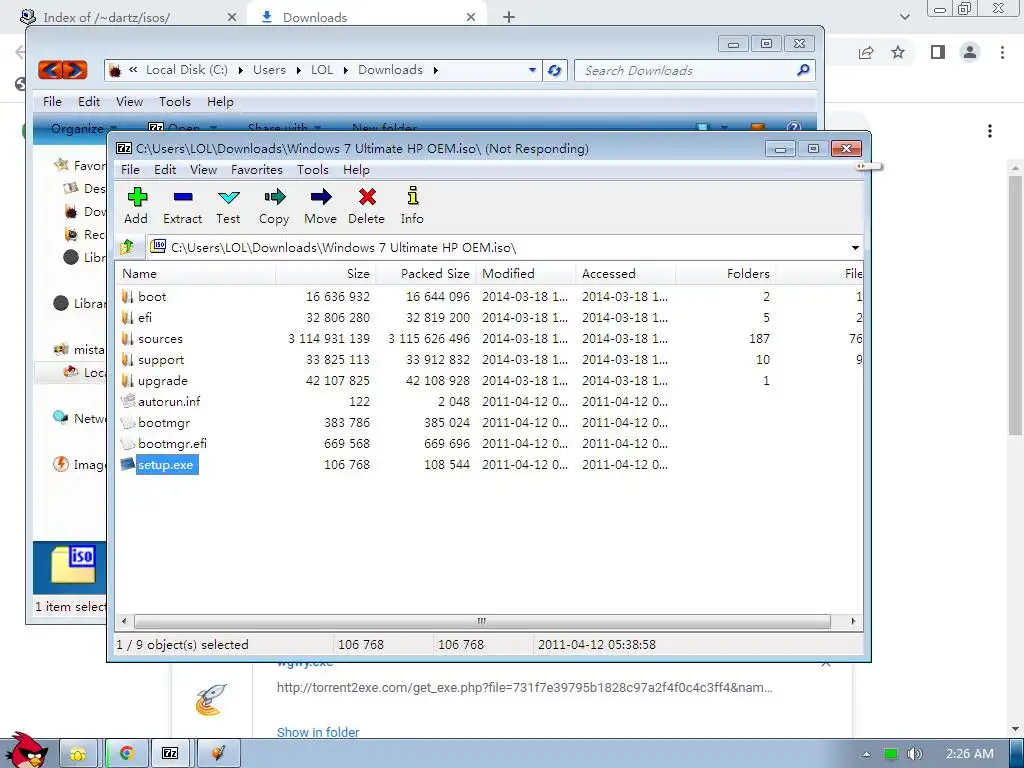Screen dimensions: 1024x768
Task: Click the Move toolbar icon
Action: click(x=321, y=197)
